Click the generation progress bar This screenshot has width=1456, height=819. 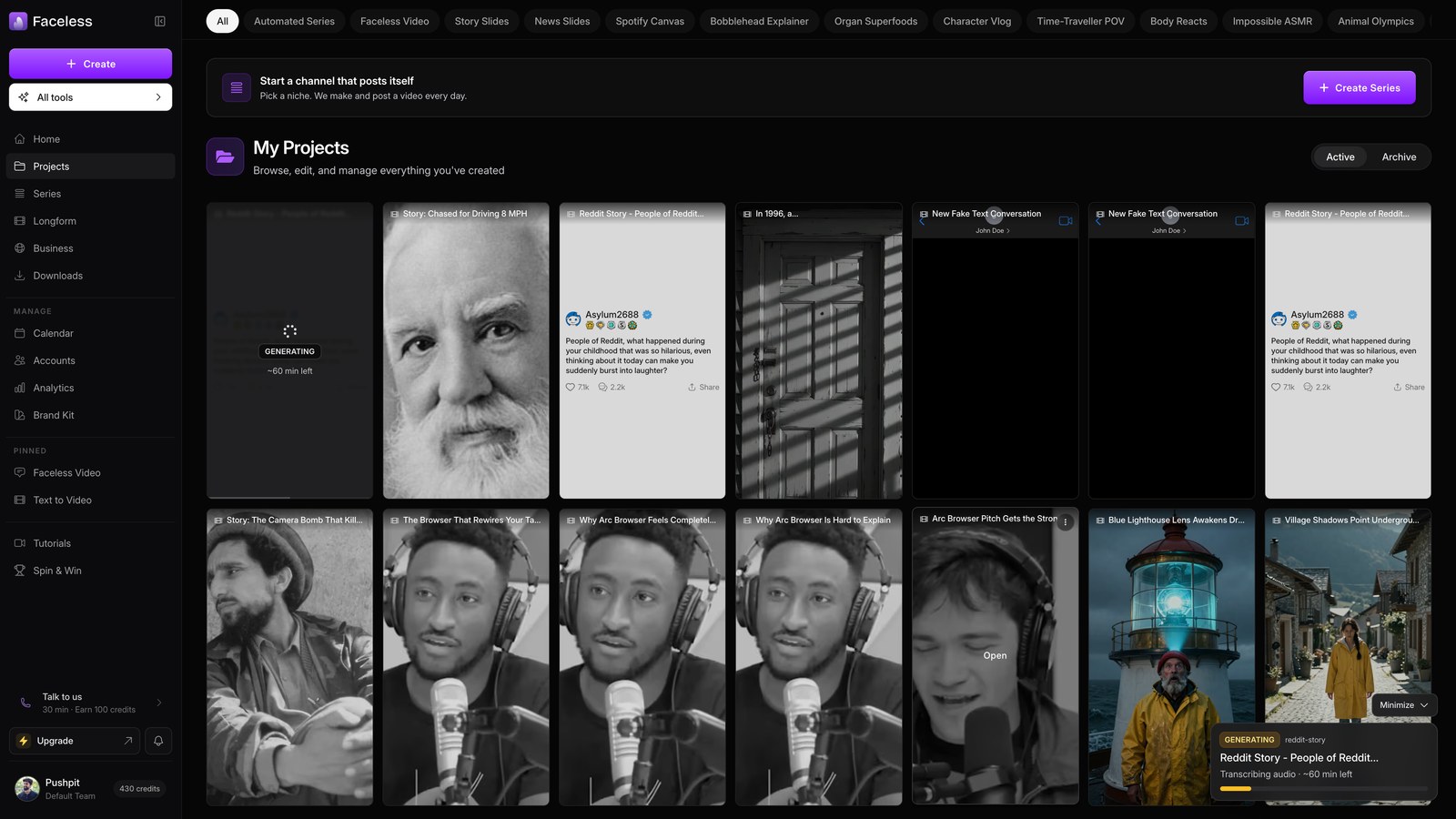(x=1323, y=789)
